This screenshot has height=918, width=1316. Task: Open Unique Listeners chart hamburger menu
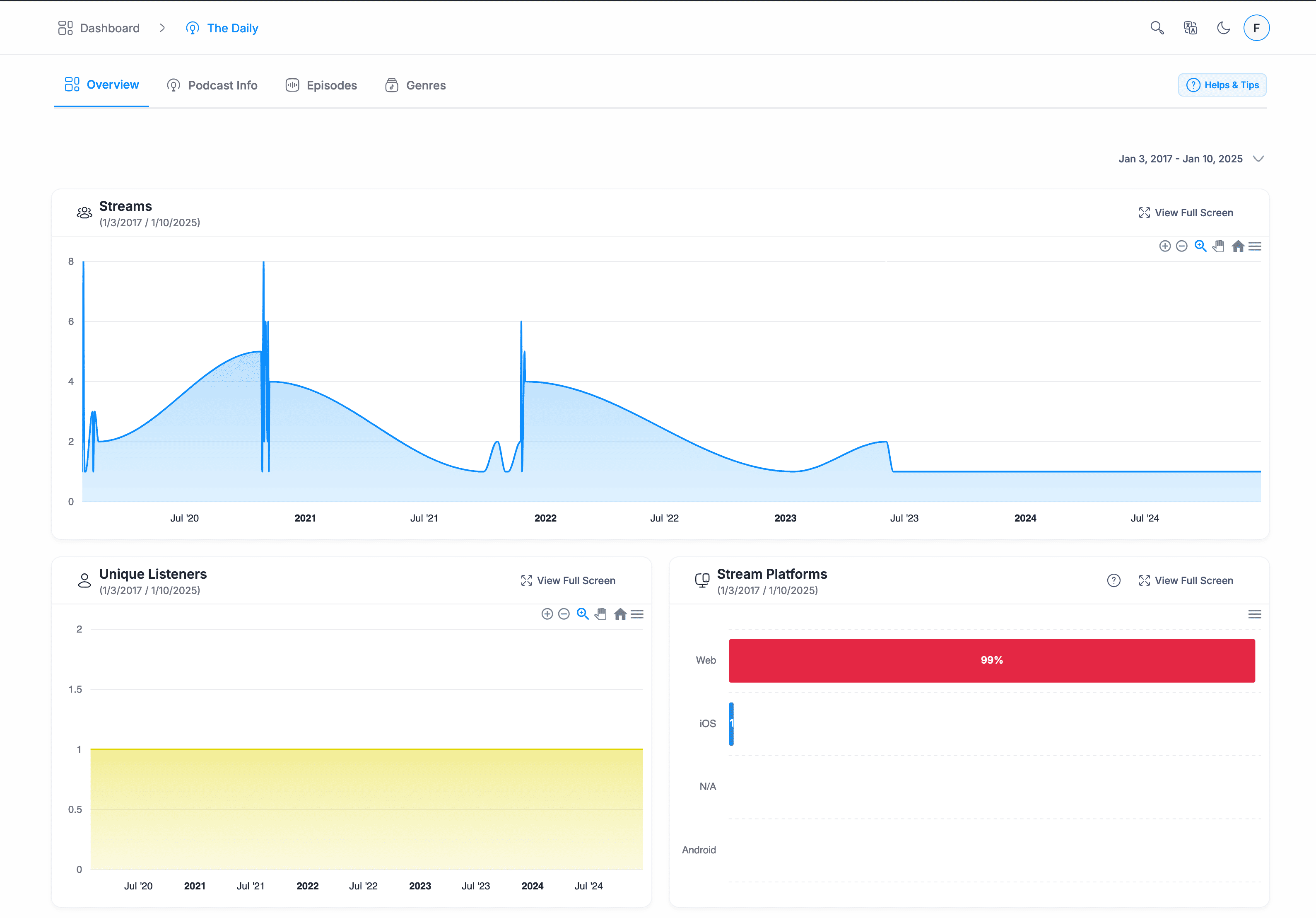point(637,614)
